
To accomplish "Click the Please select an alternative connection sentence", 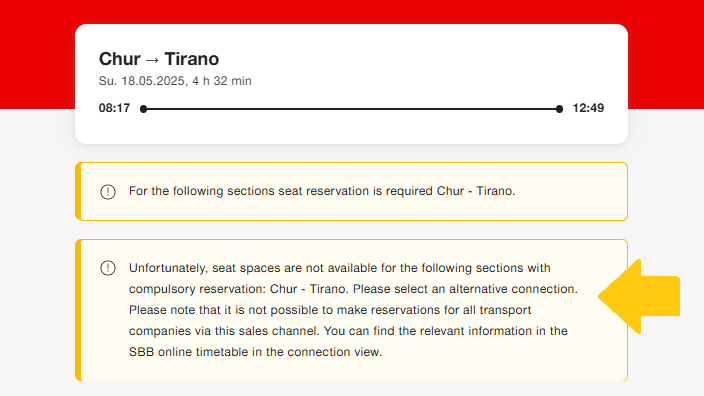I will click(x=465, y=289).
